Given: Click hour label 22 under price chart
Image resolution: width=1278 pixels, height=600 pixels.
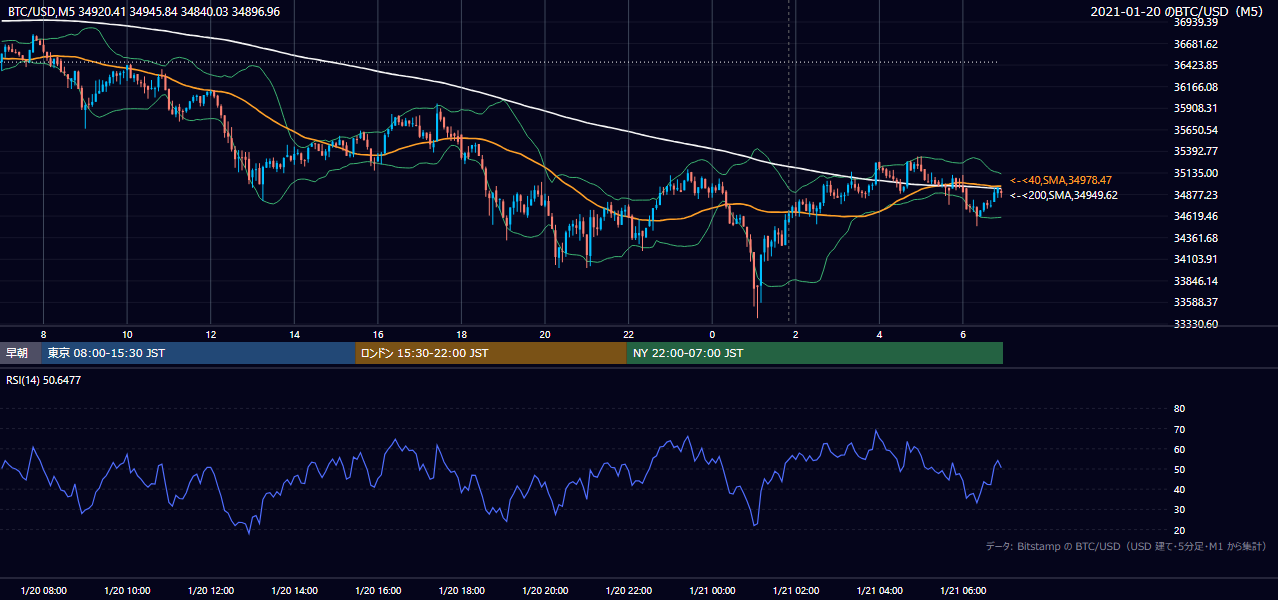Looking at the screenshot, I should click(628, 333).
